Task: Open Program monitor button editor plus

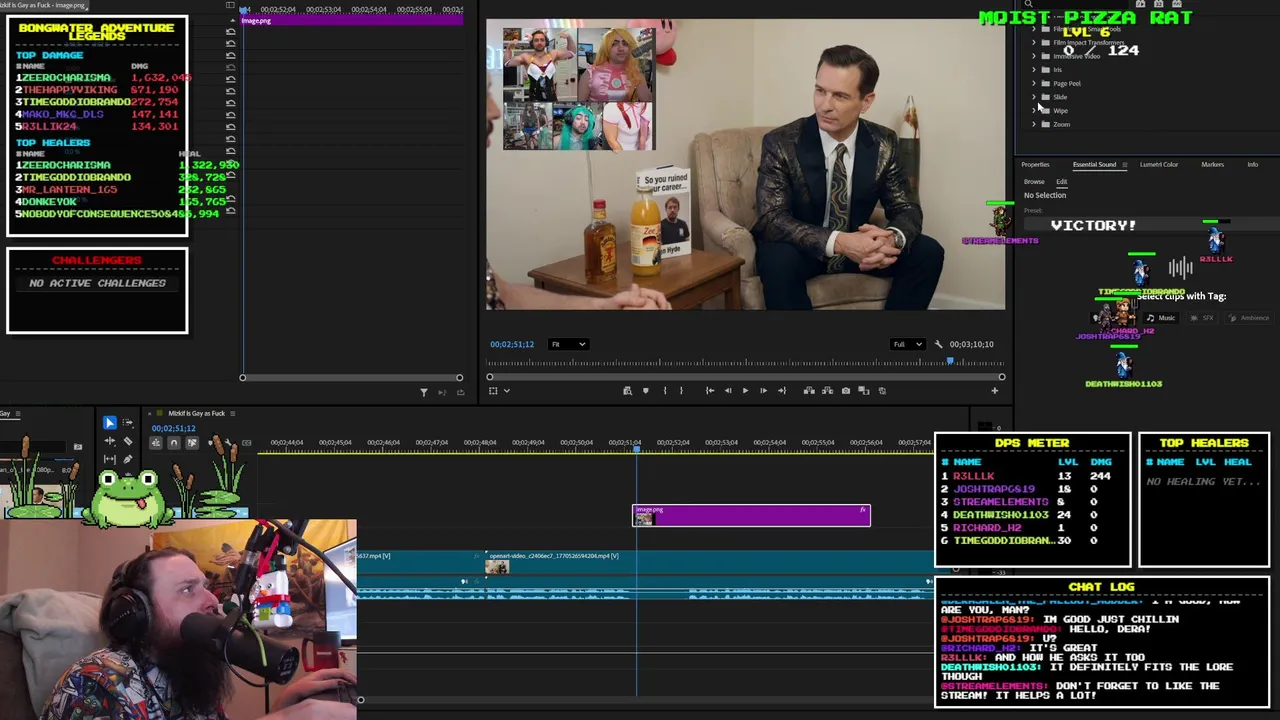Action: tap(994, 391)
